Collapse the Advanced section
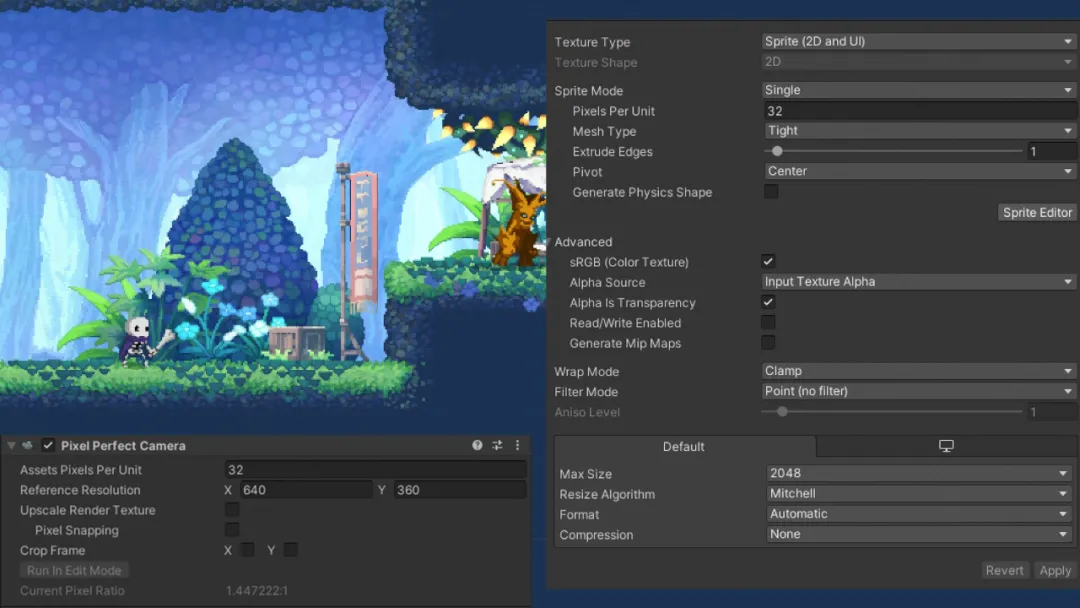The height and width of the screenshot is (608, 1080). (547, 241)
